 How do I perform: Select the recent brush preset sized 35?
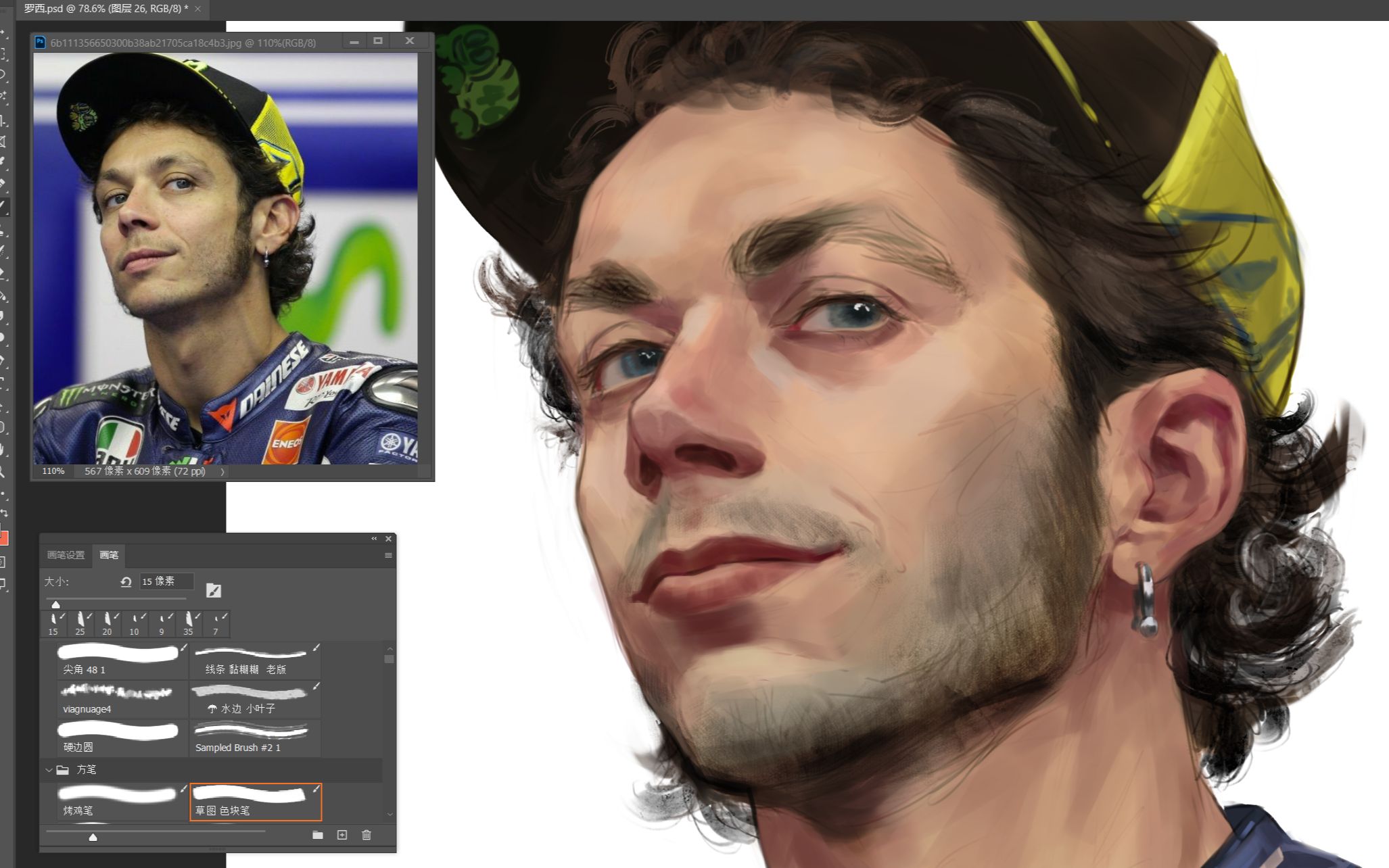pos(189,623)
